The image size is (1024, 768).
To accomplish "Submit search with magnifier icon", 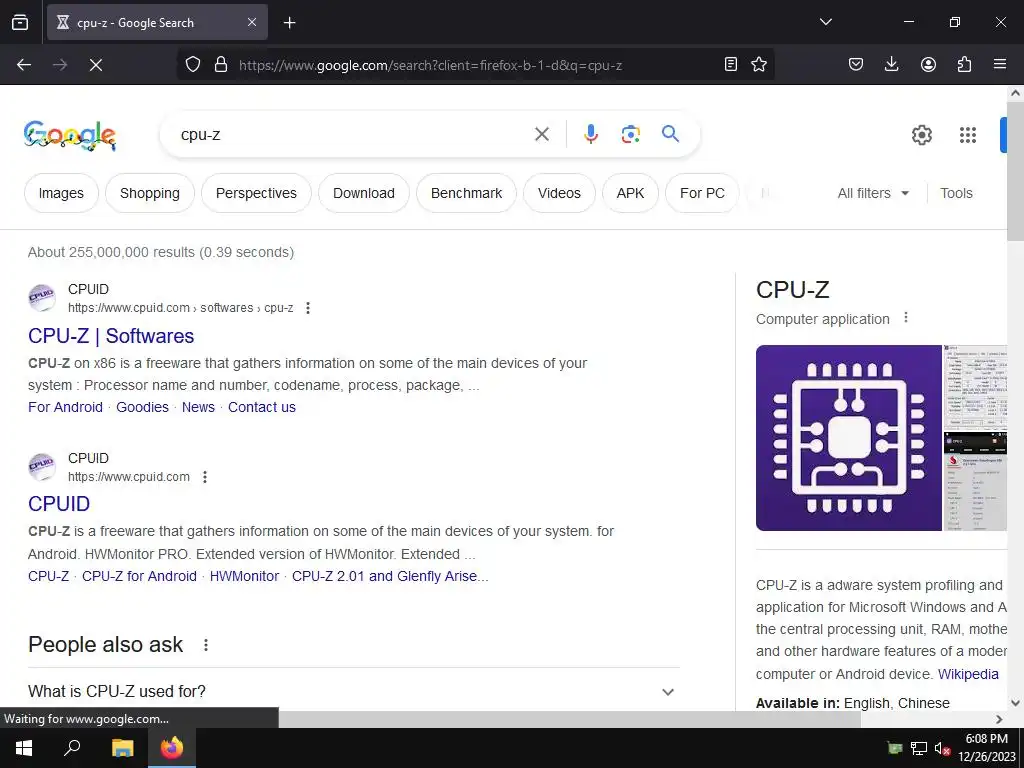I will 671,135.
